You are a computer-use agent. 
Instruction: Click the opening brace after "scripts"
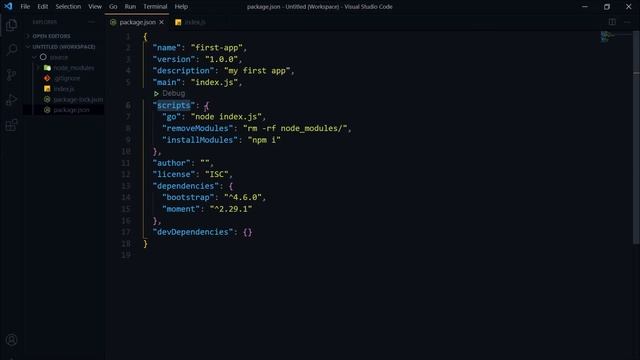207,105
